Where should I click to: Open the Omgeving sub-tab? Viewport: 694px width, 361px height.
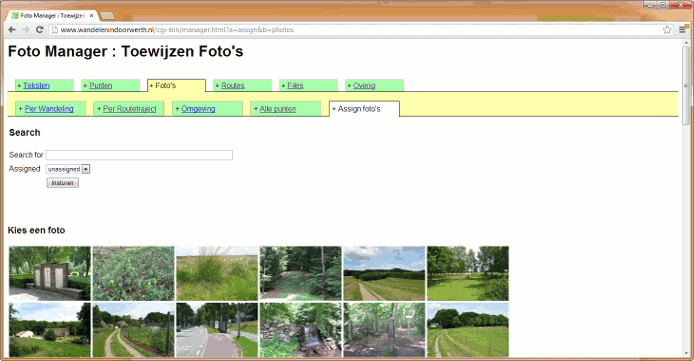[198, 109]
